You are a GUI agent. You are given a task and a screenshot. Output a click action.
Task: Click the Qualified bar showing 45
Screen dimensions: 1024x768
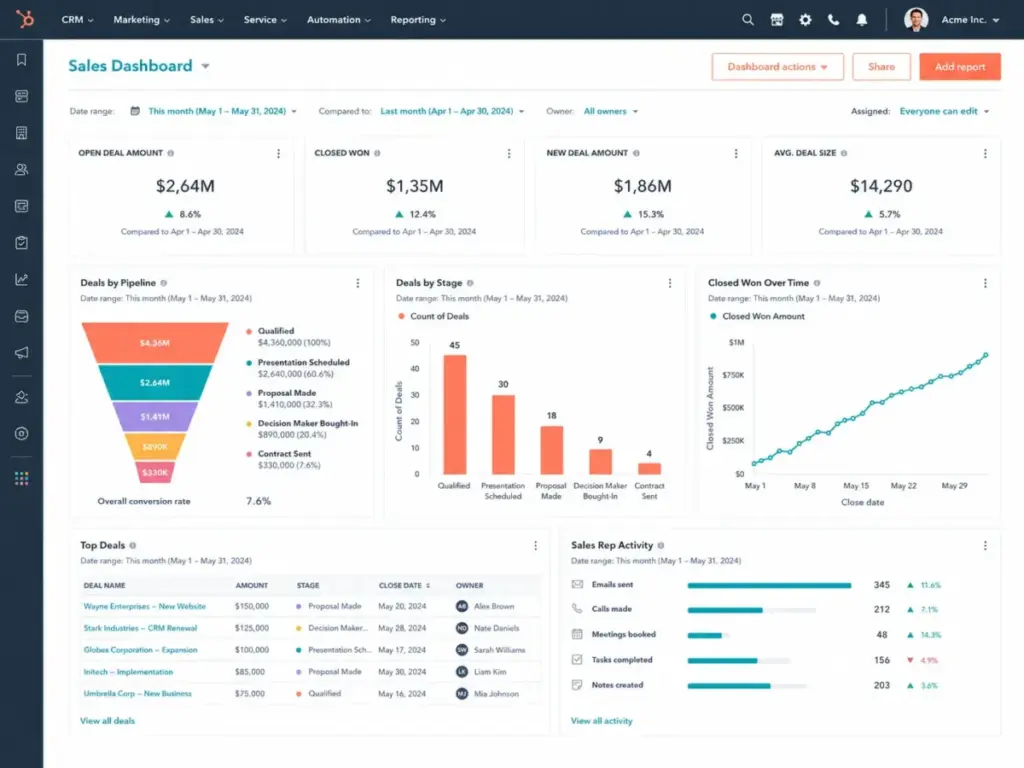(x=455, y=415)
